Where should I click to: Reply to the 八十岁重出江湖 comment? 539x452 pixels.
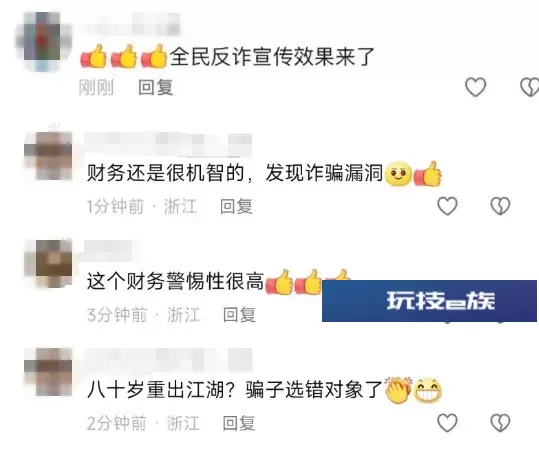(239, 423)
